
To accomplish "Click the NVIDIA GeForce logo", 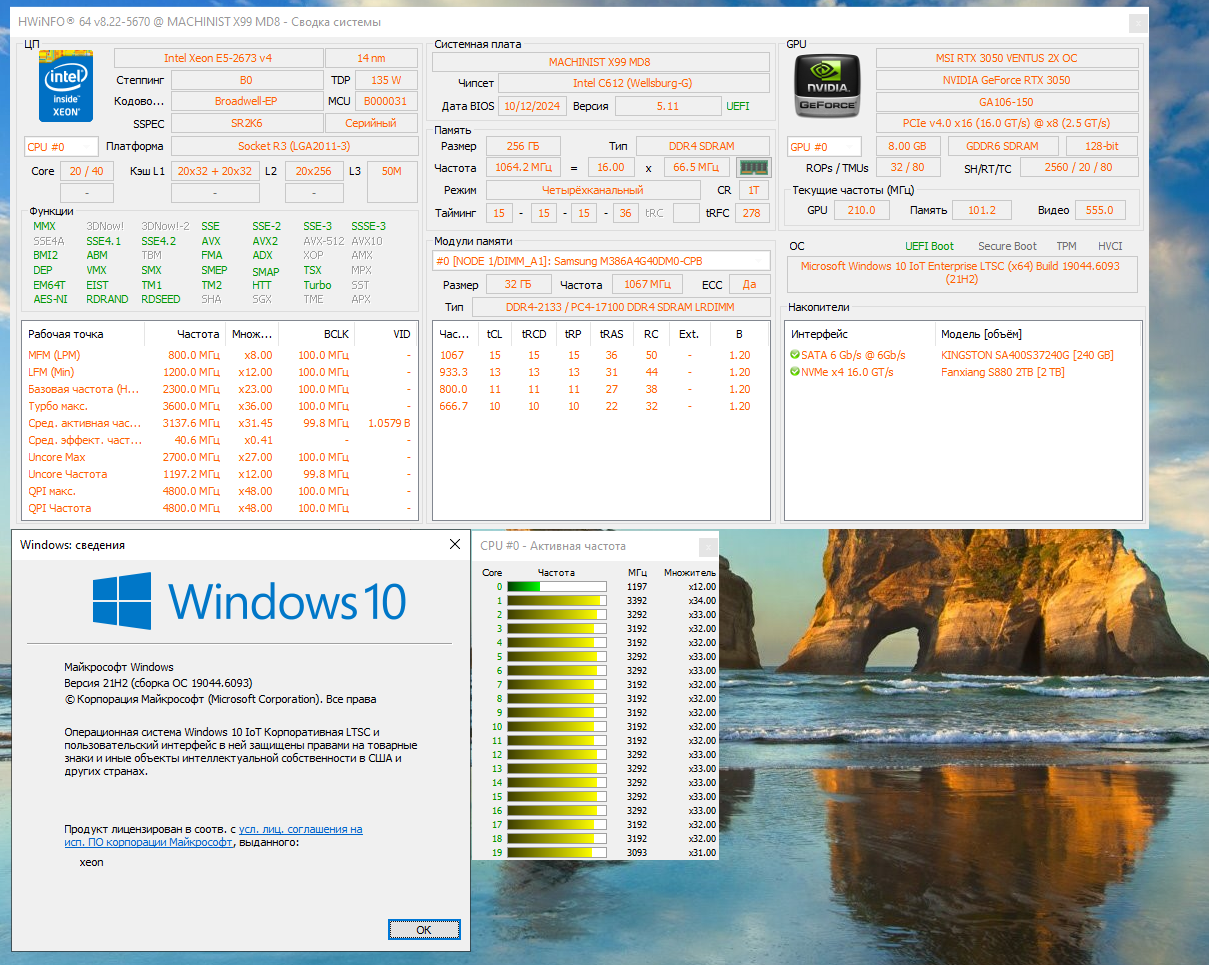I will (x=829, y=88).
